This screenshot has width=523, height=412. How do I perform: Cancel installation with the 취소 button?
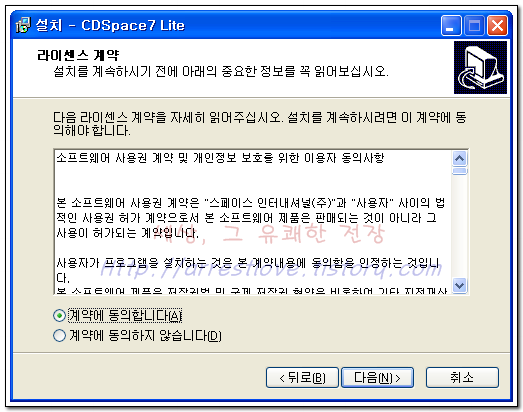click(462, 378)
